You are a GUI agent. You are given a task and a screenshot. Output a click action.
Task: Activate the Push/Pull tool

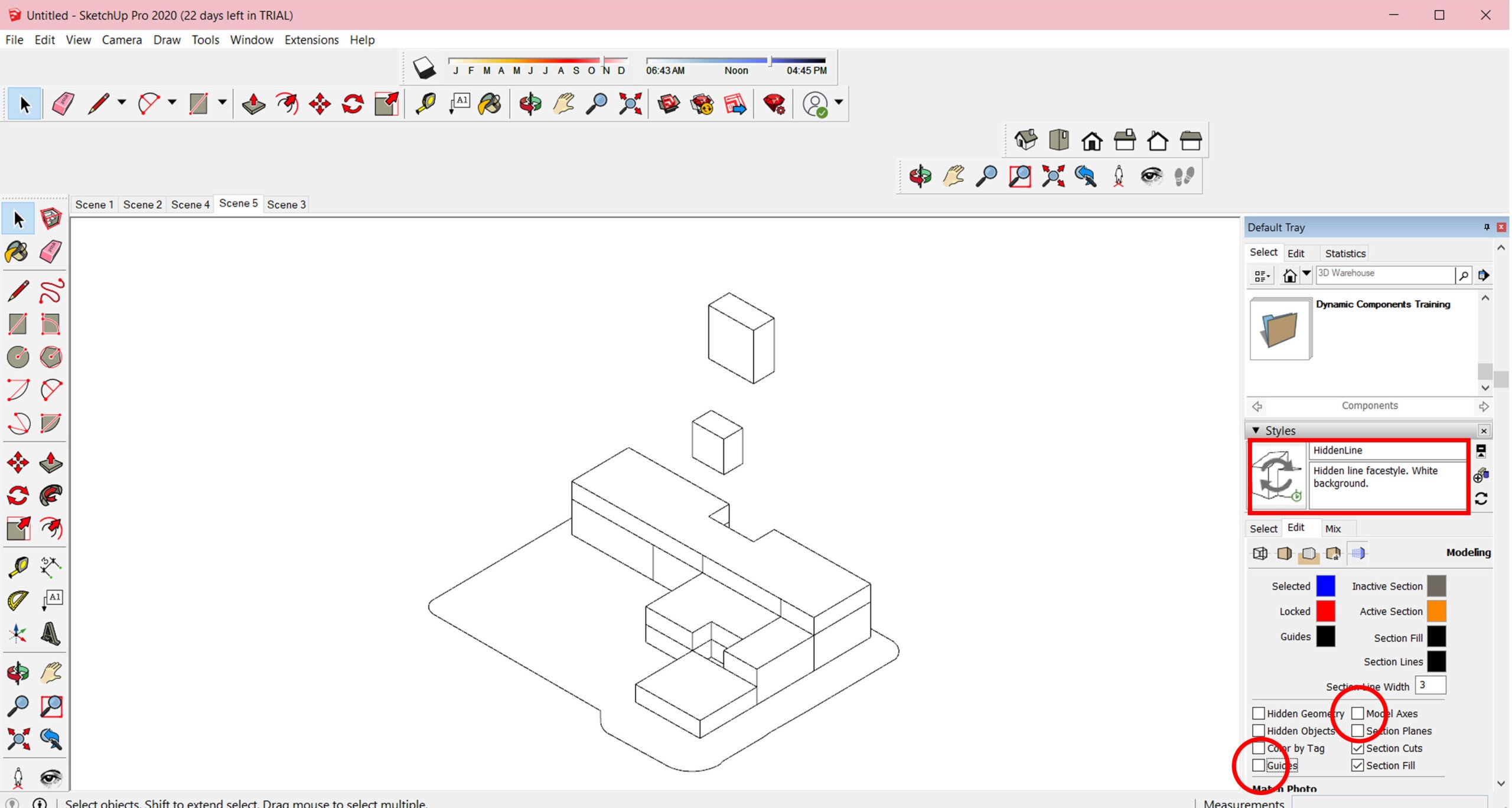pyautogui.click(x=253, y=104)
